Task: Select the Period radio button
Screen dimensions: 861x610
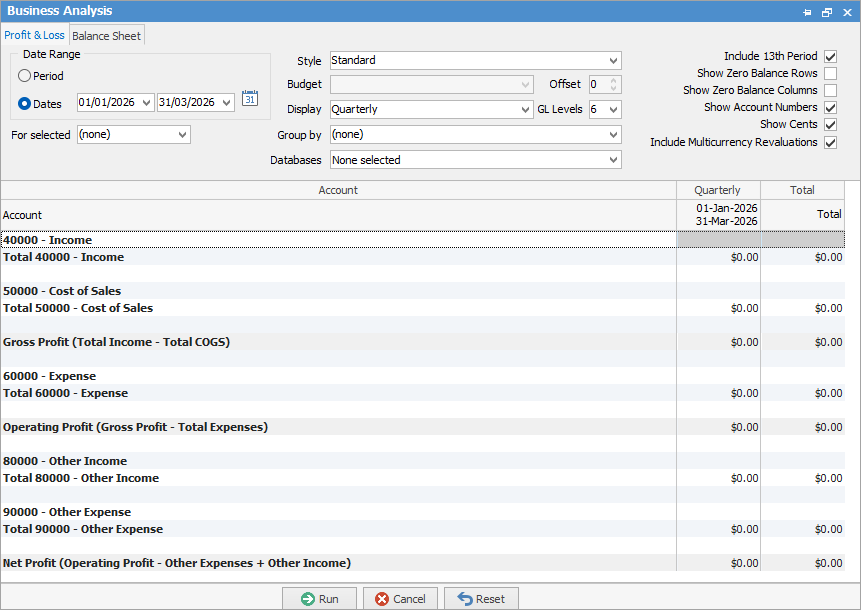Action: pos(24,76)
